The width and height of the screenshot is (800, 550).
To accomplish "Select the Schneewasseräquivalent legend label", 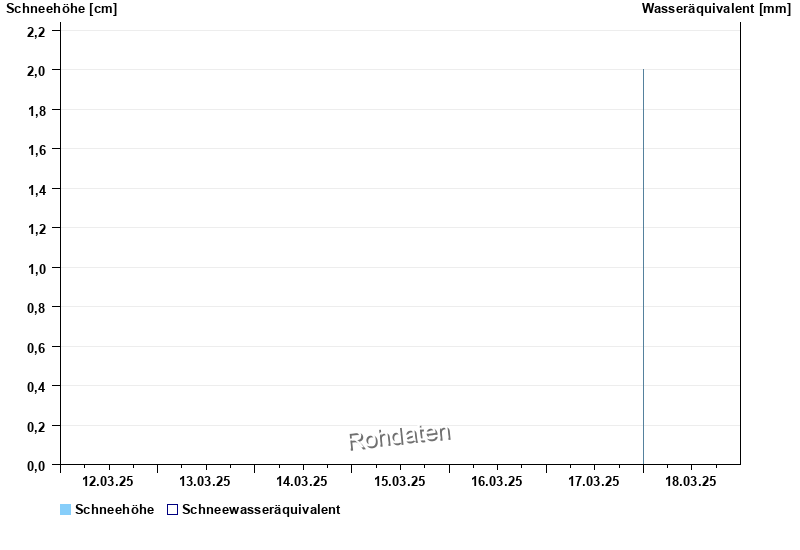I will 261,510.
